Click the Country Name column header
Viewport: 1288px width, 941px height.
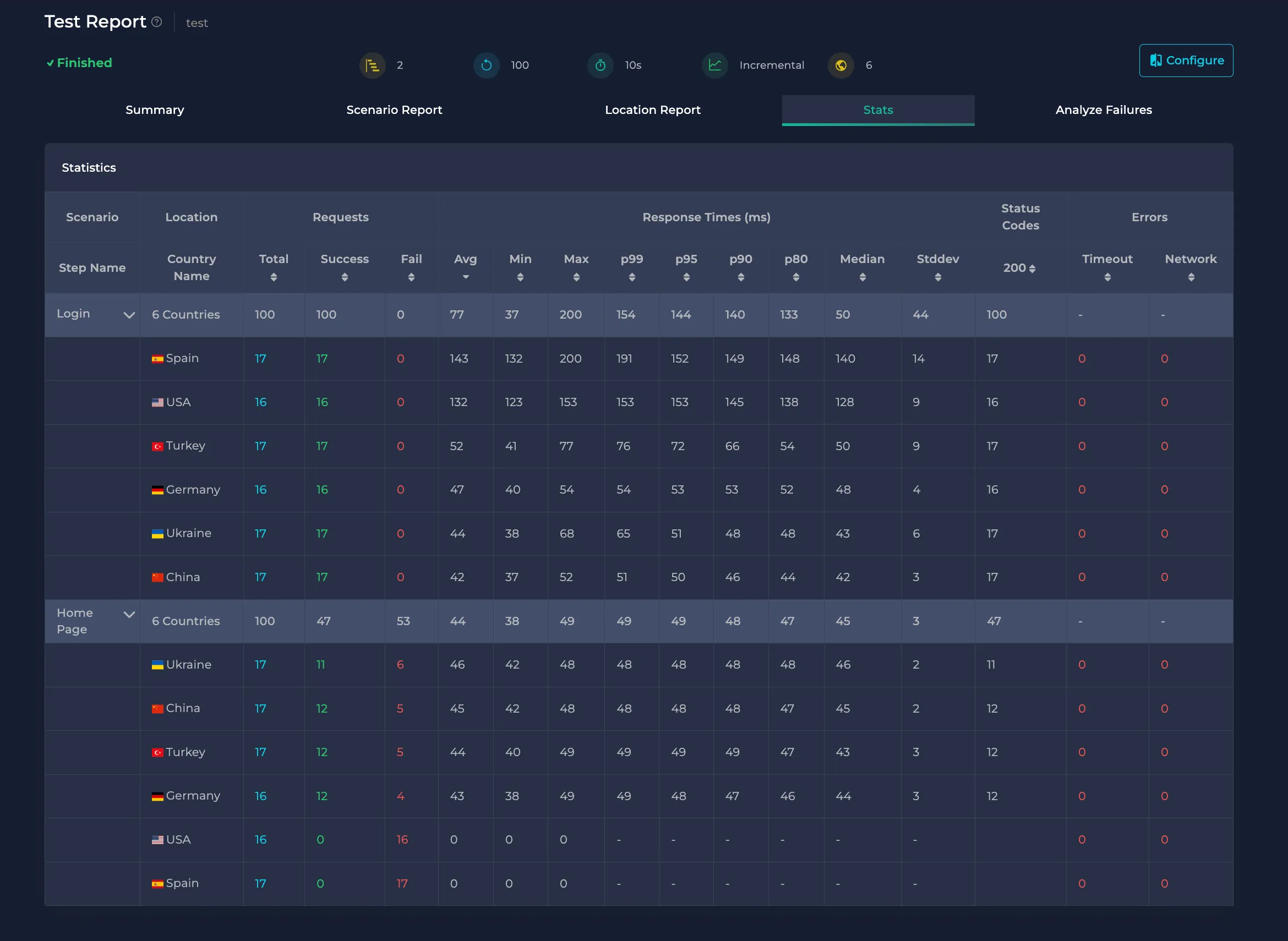[192, 268]
